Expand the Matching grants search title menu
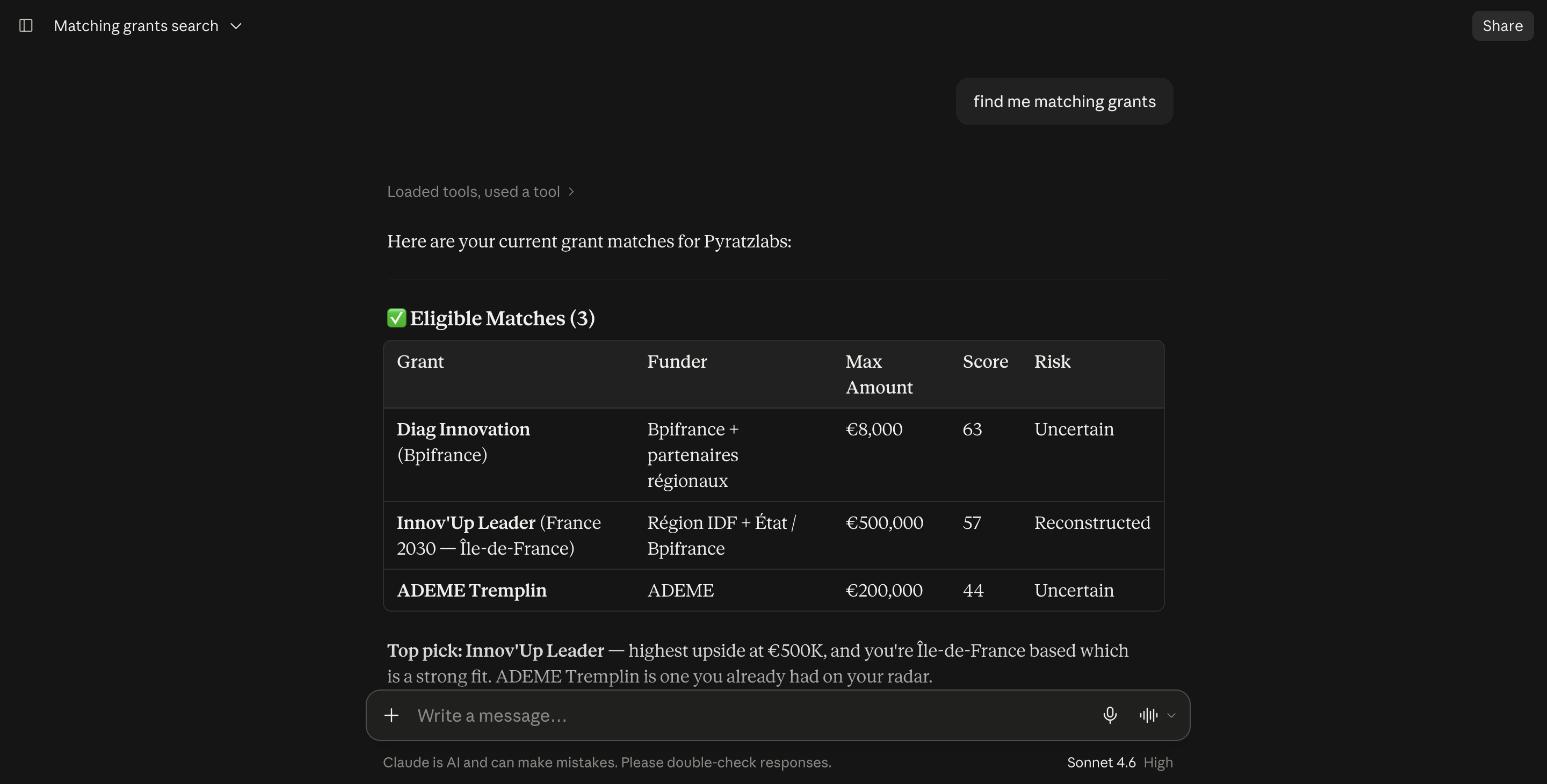The height and width of the screenshot is (784, 1547). tap(148, 26)
